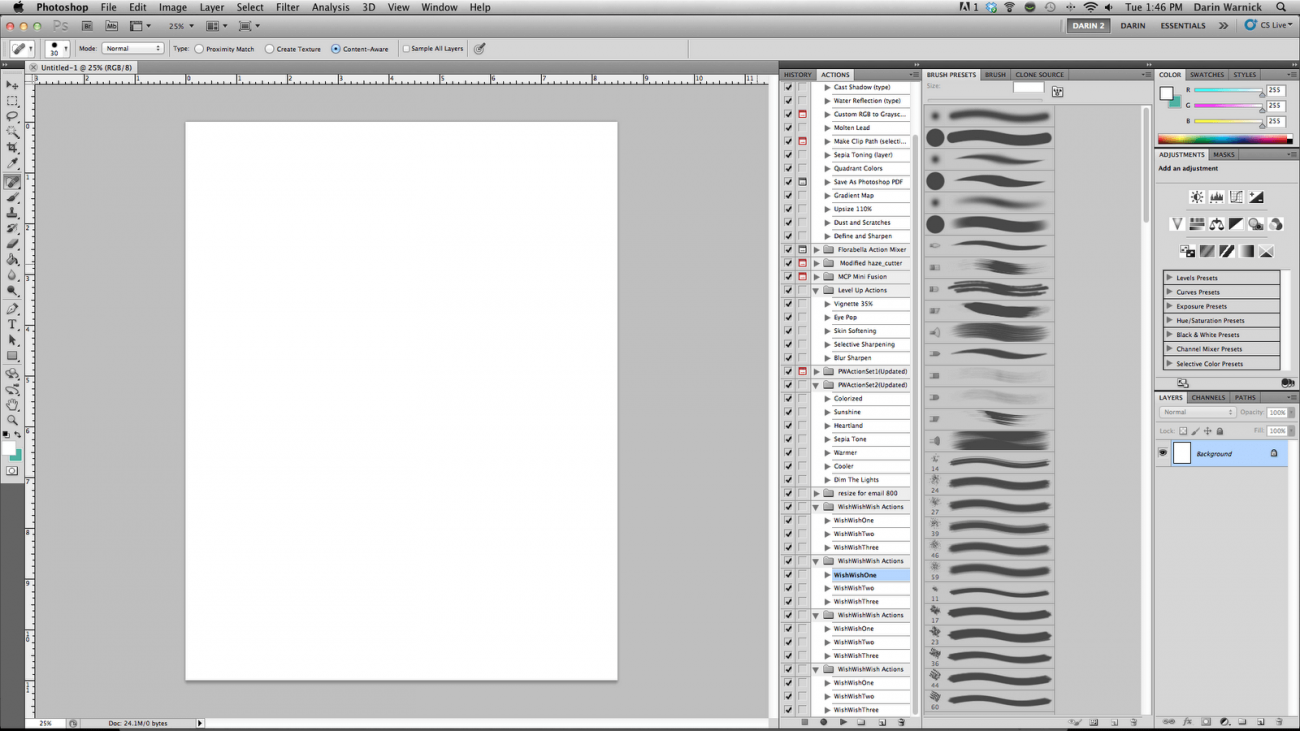Click the CS Live button
The width and height of the screenshot is (1300, 731).
[x=1268, y=26]
